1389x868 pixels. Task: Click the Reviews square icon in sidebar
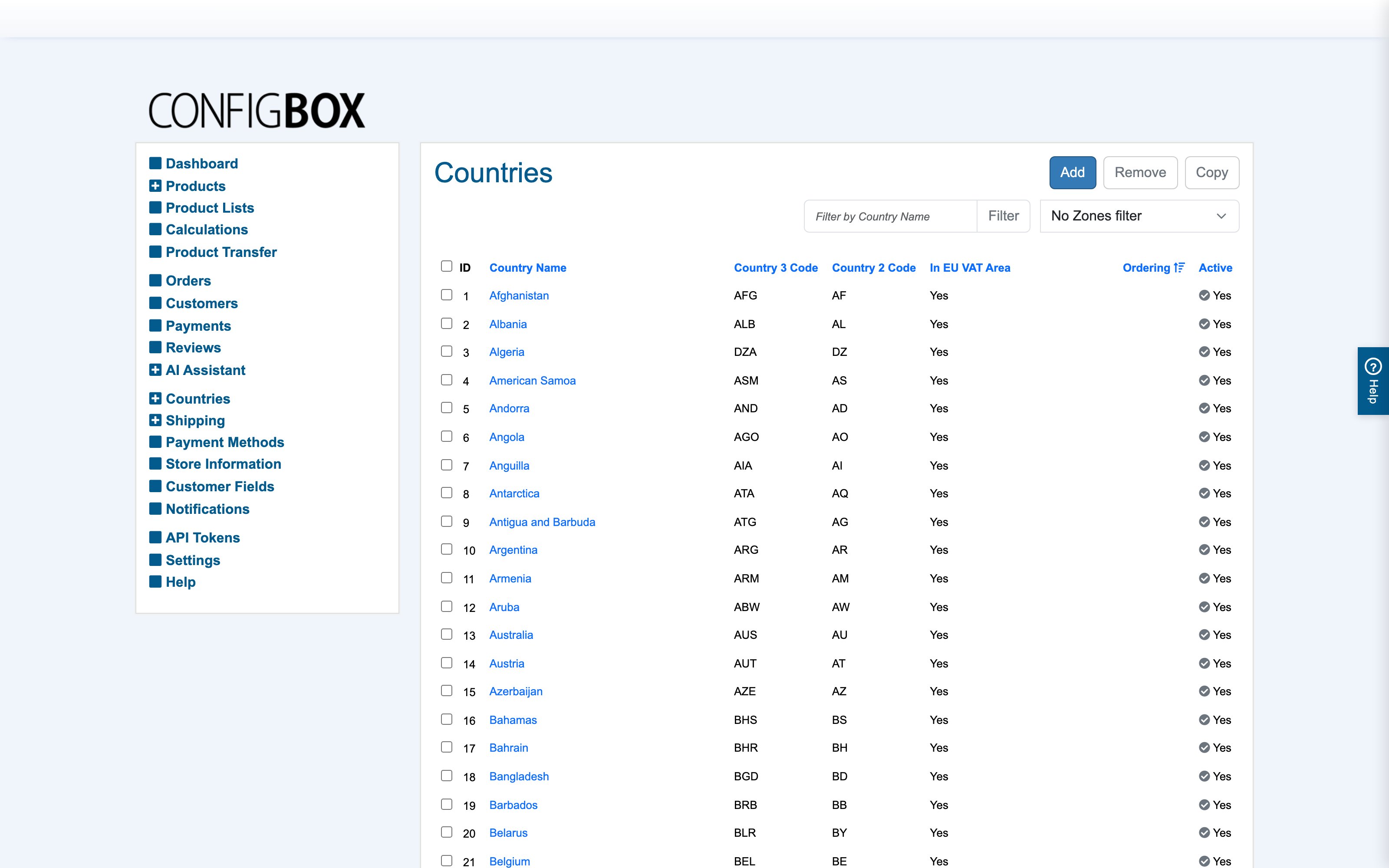coord(155,347)
